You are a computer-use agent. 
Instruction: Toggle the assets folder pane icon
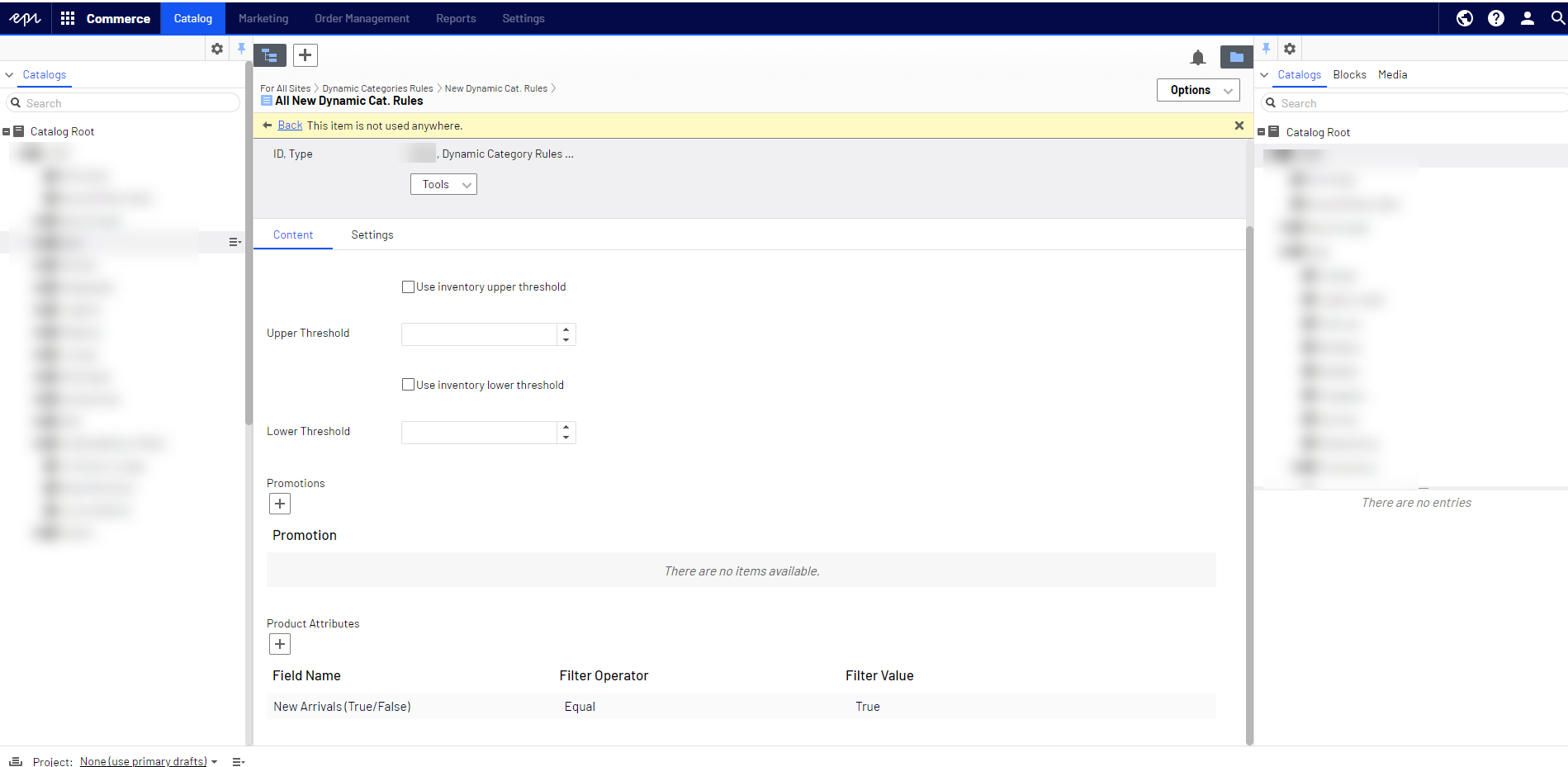click(x=1236, y=57)
